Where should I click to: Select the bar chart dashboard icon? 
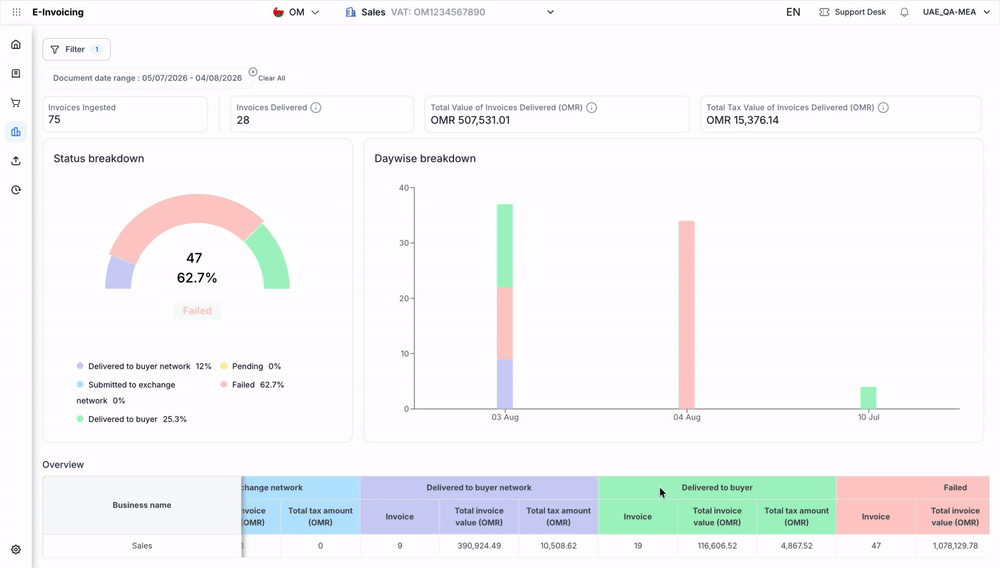(16, 132)
